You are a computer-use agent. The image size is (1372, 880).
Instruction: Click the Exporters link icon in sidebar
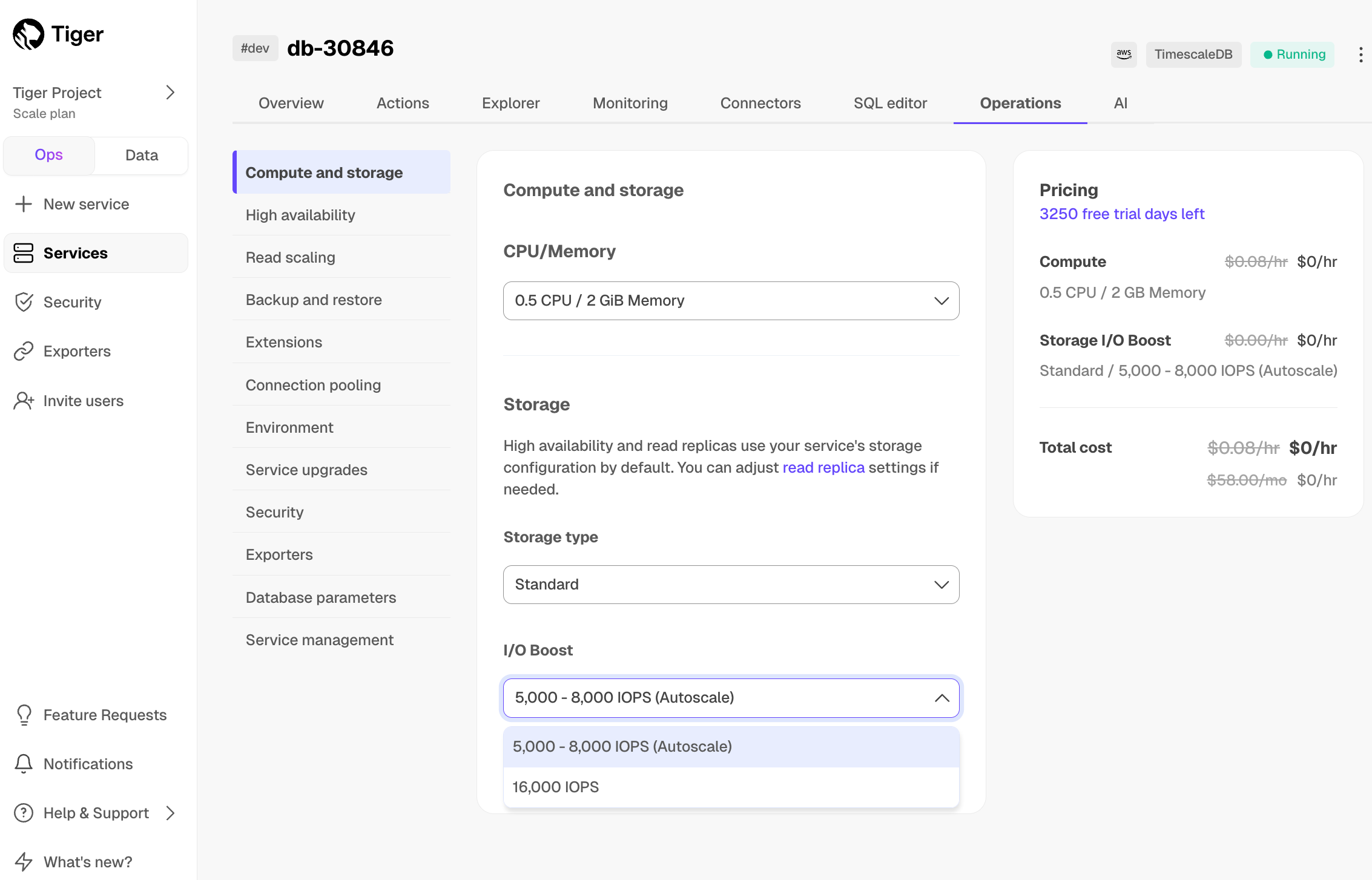(23, 351)
